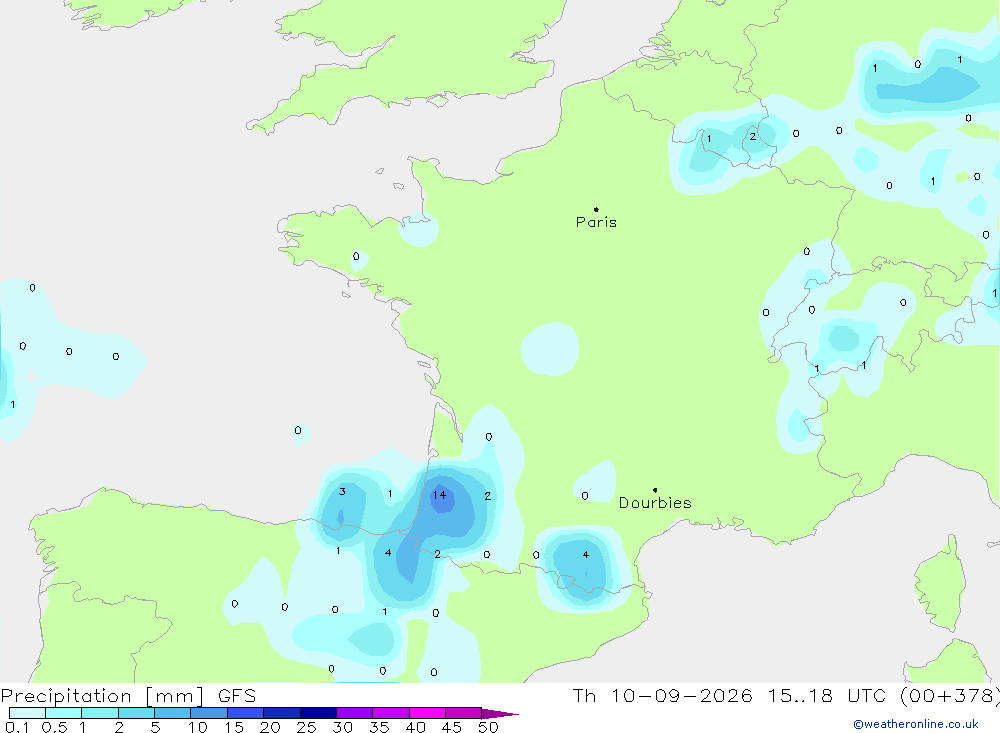This screenshot has height=733, width=1000.
Task: Click the '50' legend scale label
Action: (488, 727)
